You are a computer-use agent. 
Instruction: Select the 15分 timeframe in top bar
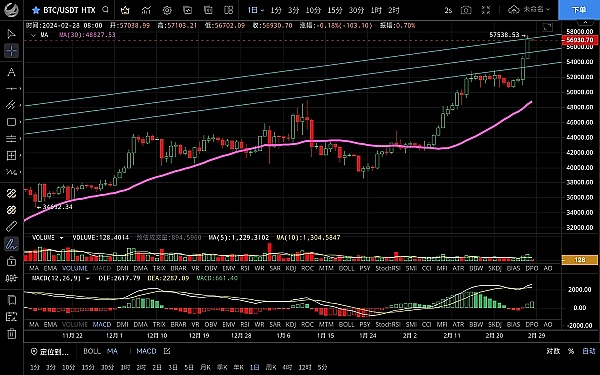tap(335, 10)
